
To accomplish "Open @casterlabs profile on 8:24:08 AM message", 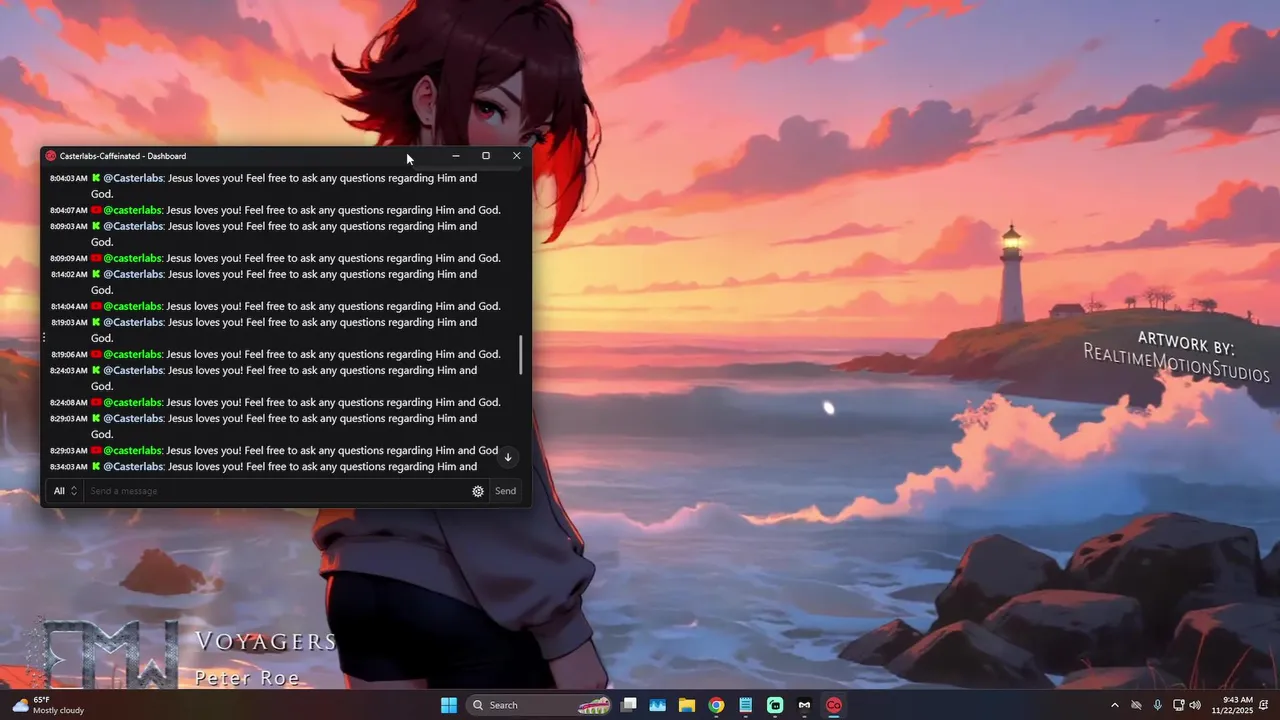I will click(x=132, y=402).
